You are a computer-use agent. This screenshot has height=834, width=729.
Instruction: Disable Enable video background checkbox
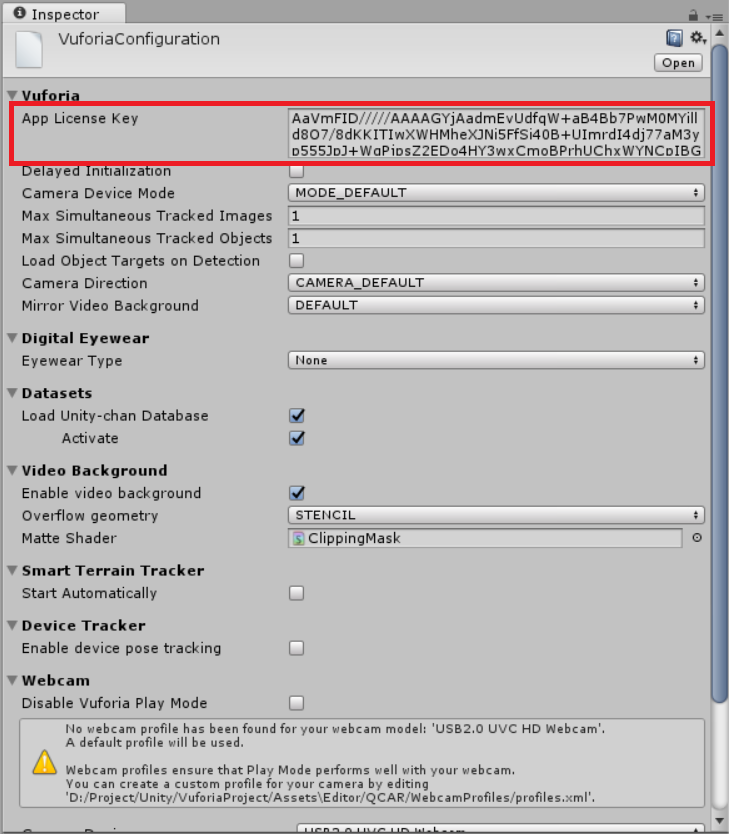point(297,493)
